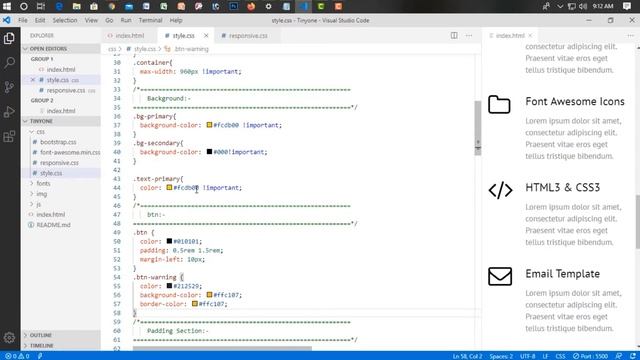Switch to index.html editor tab

129,36
